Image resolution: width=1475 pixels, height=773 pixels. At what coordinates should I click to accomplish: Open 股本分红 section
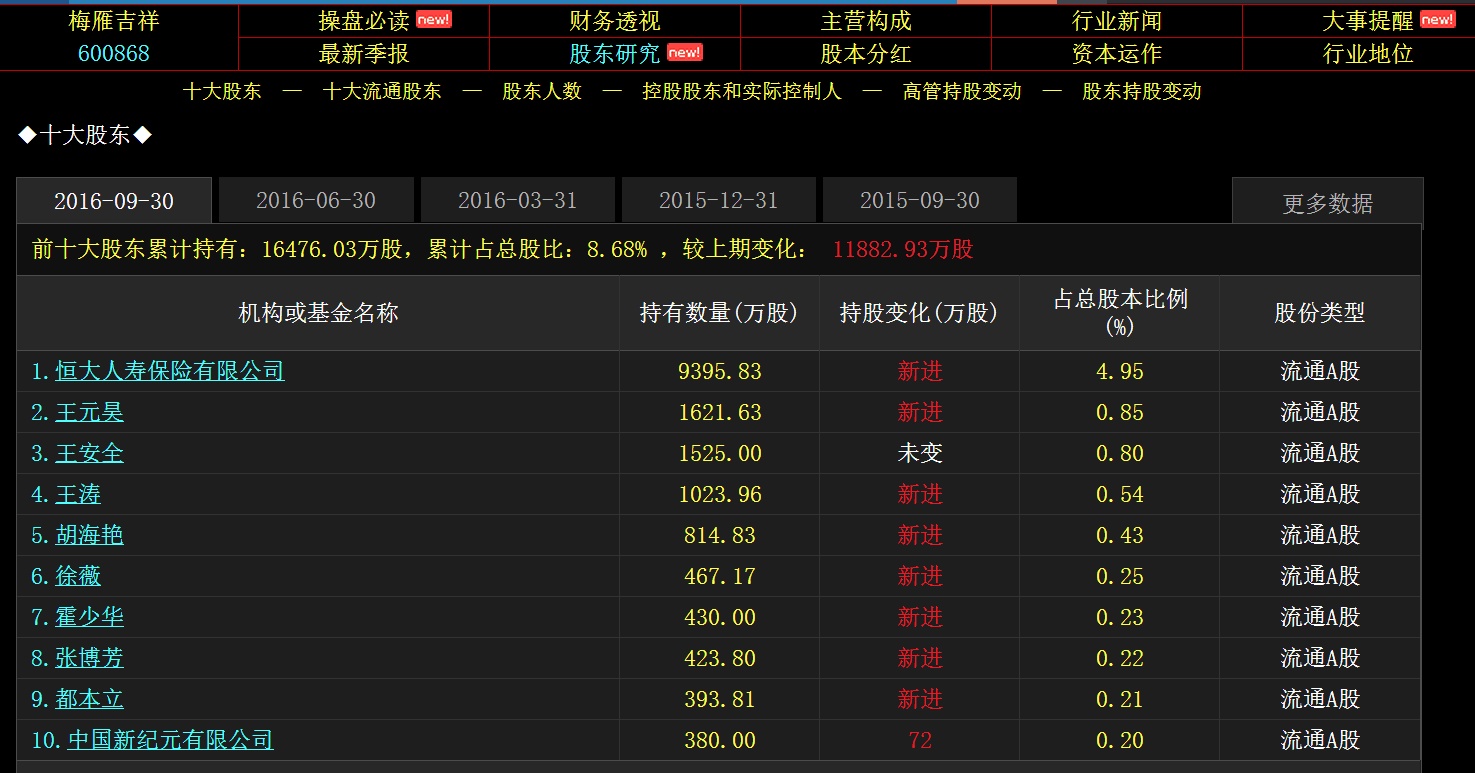pyautogui.click(x=866, y=54)
